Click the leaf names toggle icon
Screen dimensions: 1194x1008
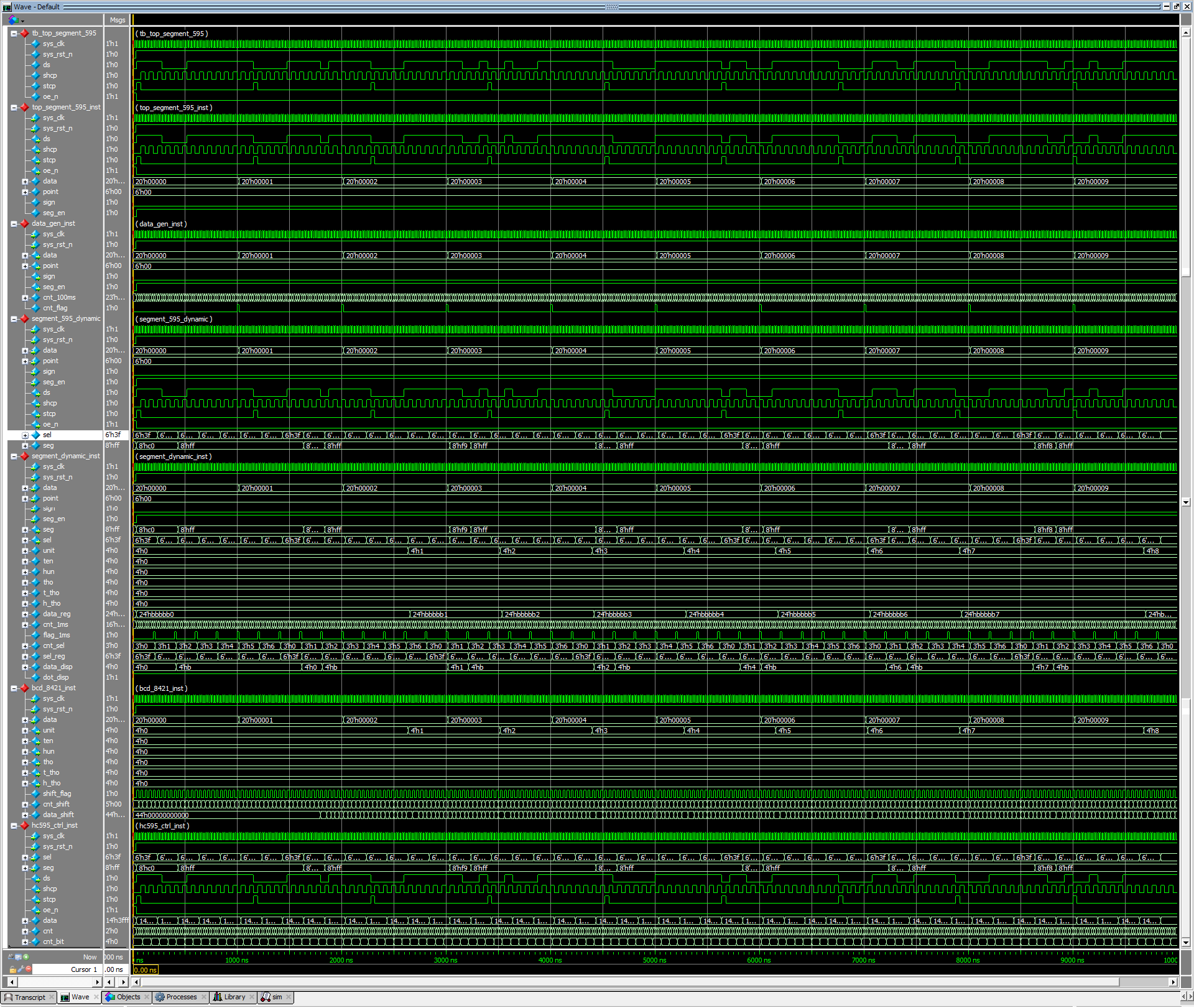[11, 957]
